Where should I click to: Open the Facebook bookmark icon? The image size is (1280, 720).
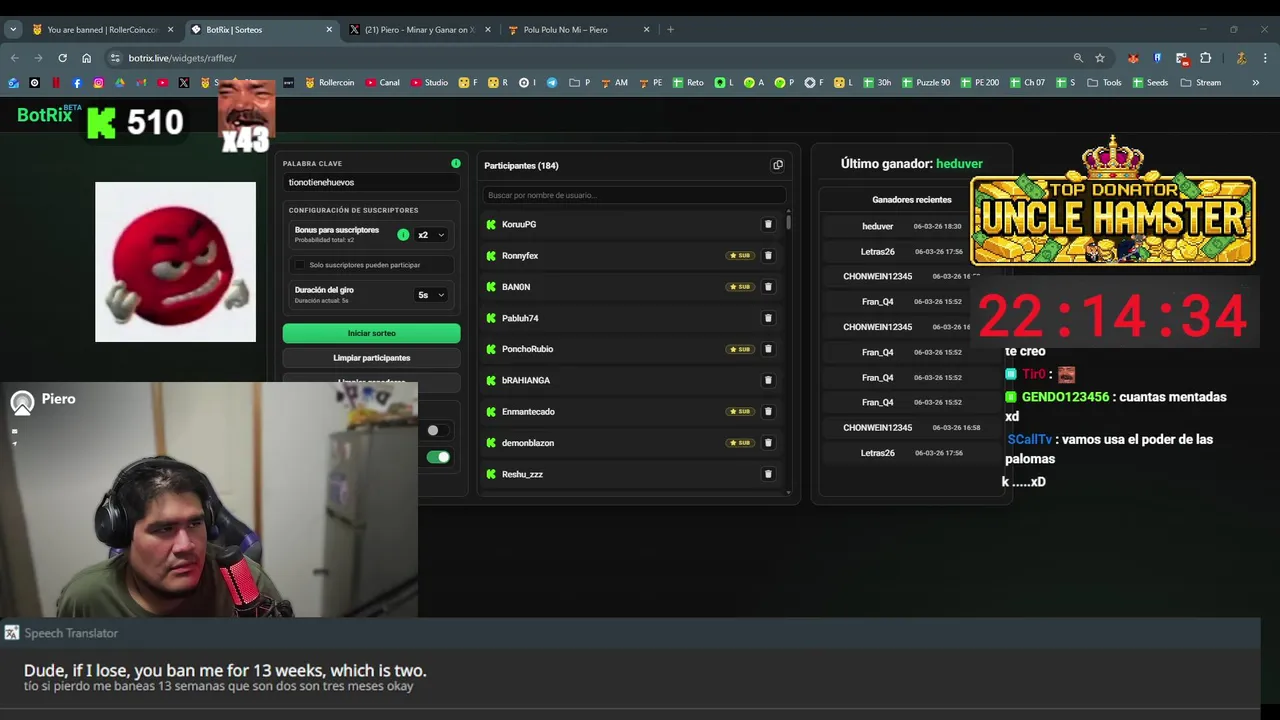[x=77, y=83]
